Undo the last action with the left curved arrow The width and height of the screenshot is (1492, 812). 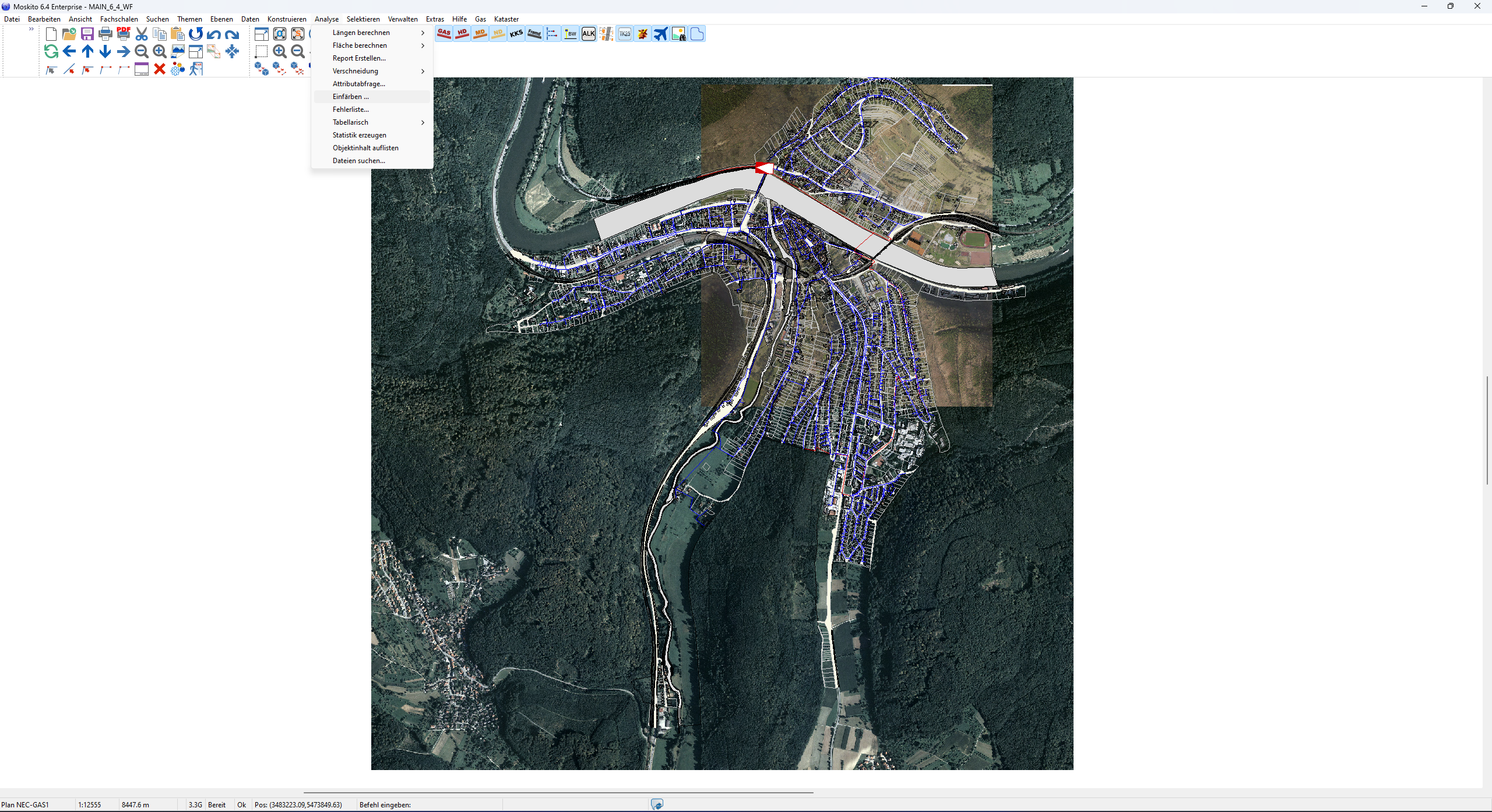pos(214,34)
